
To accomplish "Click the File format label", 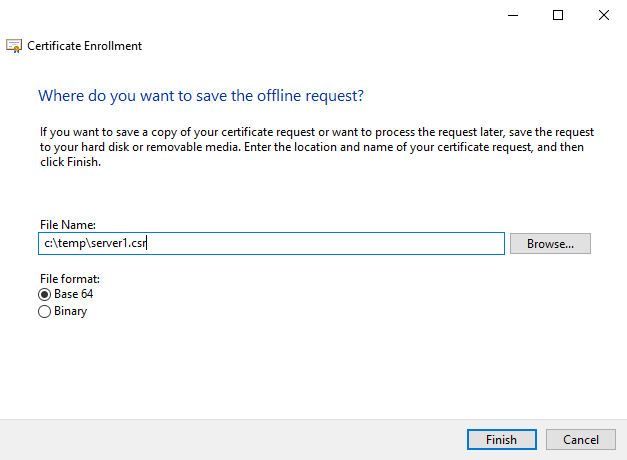I will coord(68,278).
